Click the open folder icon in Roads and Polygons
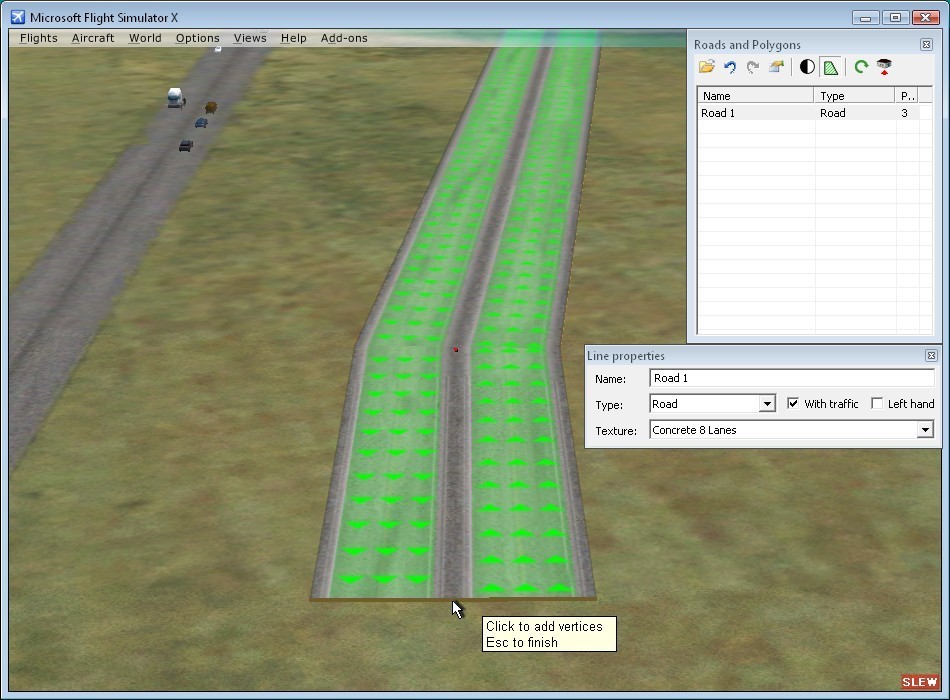The height and width of the screenshot is (700, 950). pos(707,67)
